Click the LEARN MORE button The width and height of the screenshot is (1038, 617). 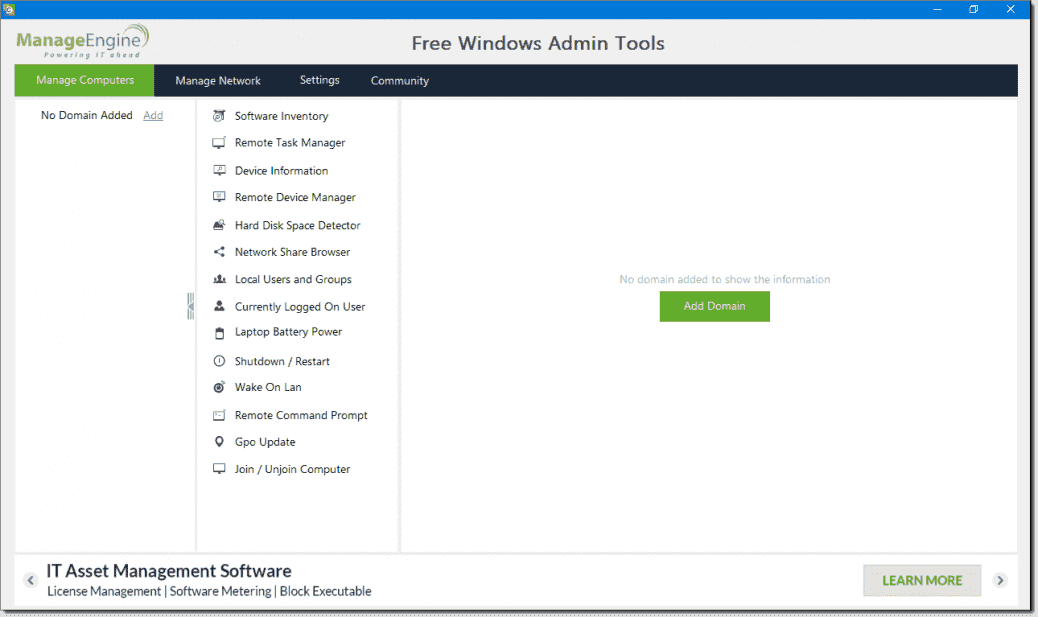click(922, 581)
